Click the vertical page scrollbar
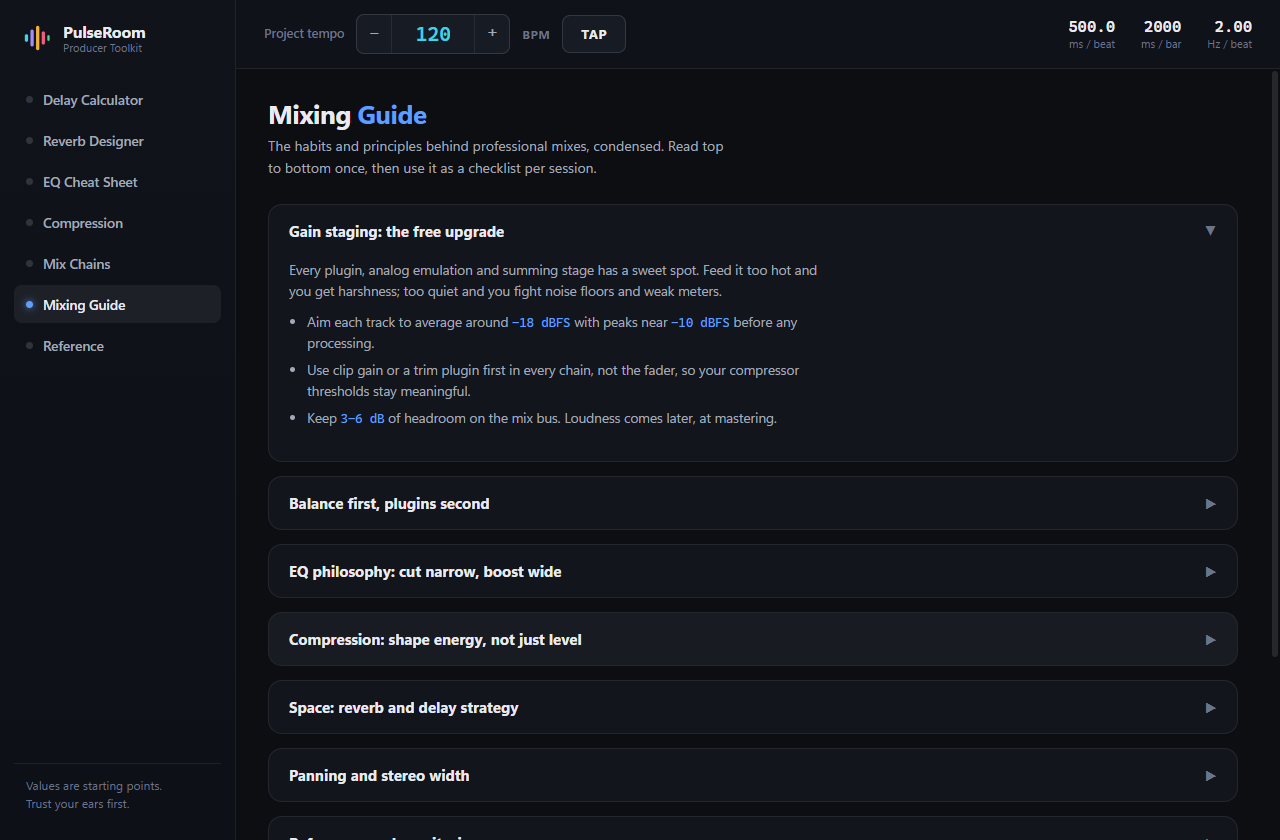 pyautogui.click(x=1274, y=364)
